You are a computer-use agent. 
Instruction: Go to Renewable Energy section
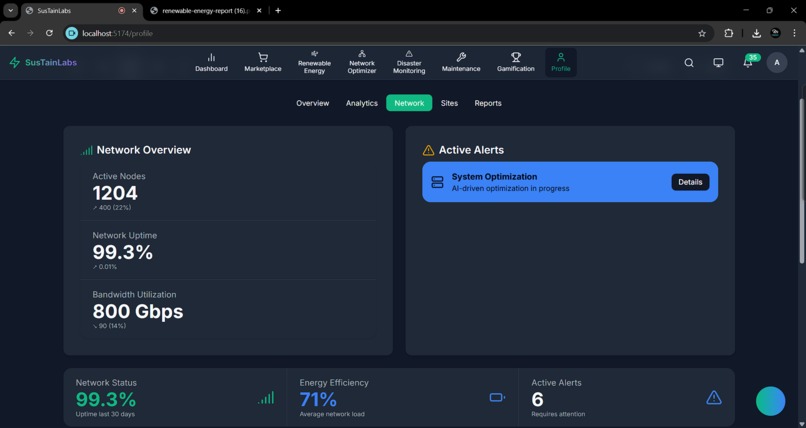point(314,62)
